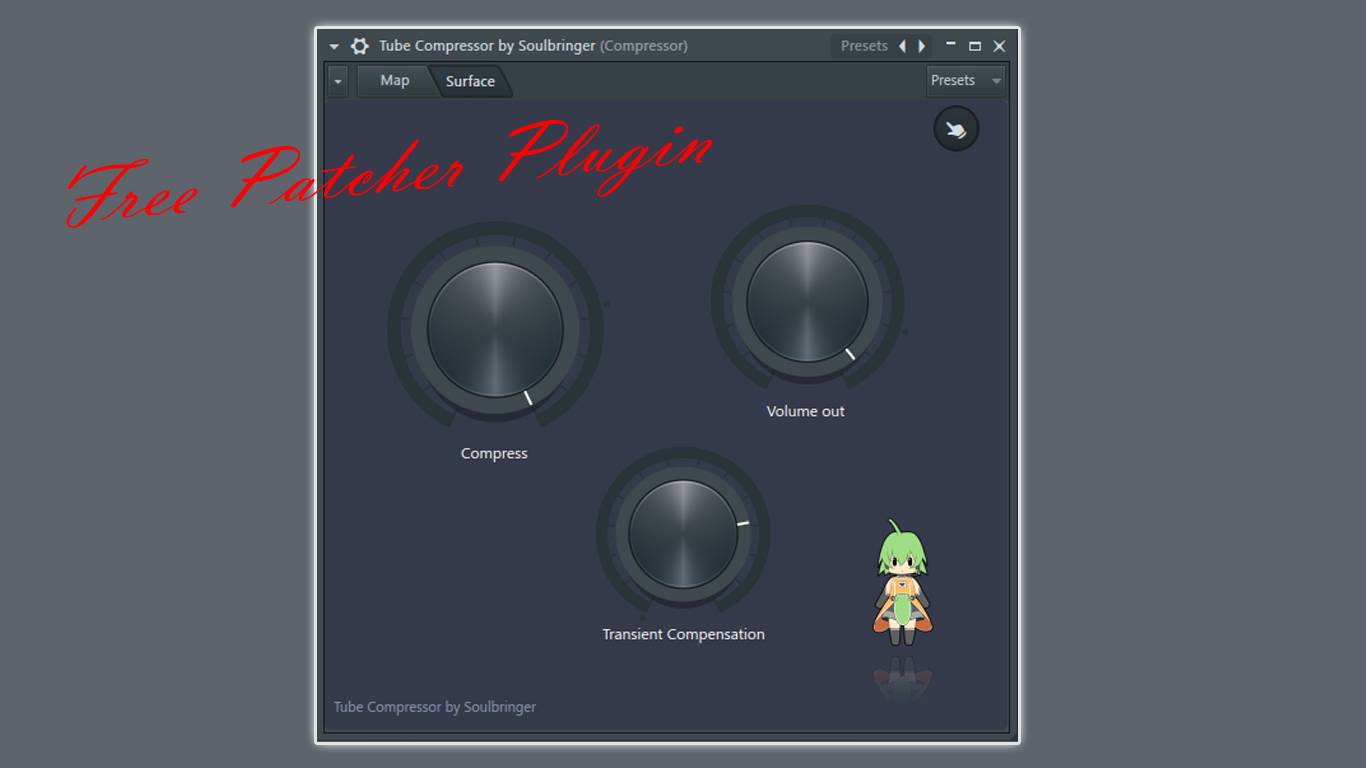Viewport: 1366px width, 768px height.
Task: Click the "Volume out" label text
Action: (x=806, y=411)
